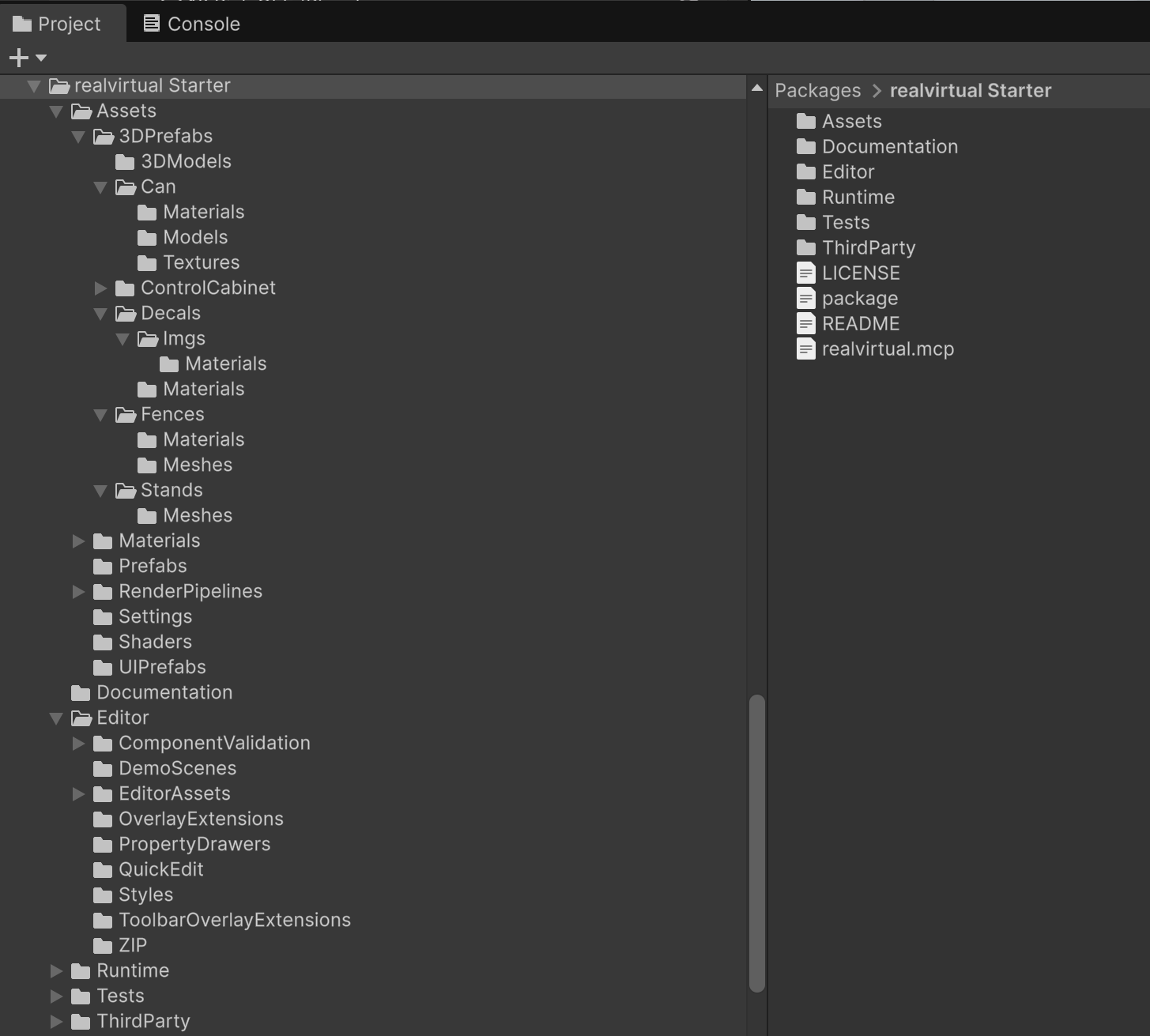Select the Project tab
This screenshot has height=1036, width=1150.
pos(58,24)
